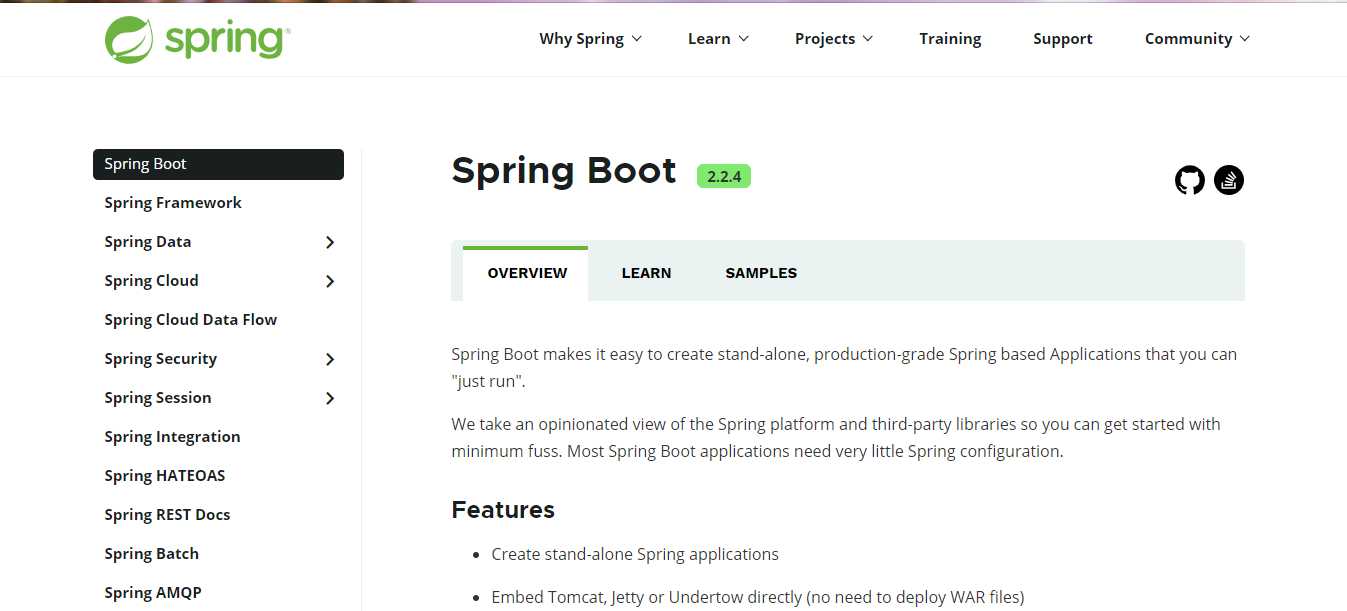This screenshot has height=611, width=1347.
Task: Expand the Why Spring dropdown menu
Action: 590,39
